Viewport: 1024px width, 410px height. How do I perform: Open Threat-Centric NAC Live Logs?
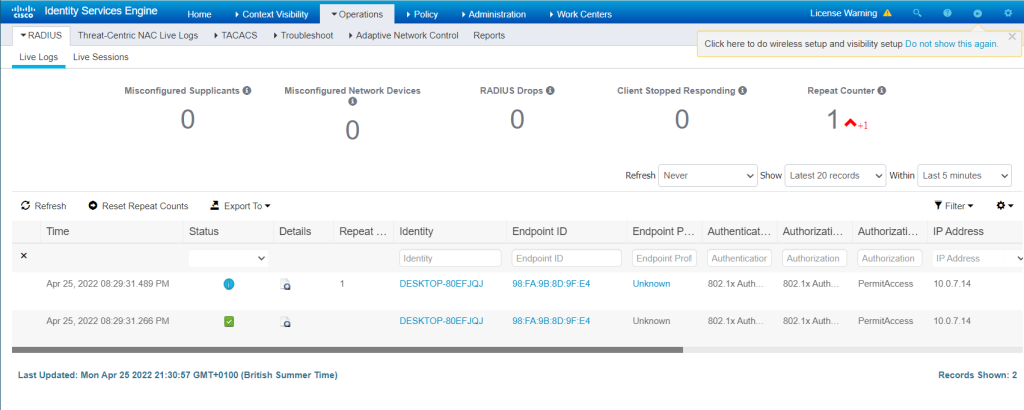point(138,35)
